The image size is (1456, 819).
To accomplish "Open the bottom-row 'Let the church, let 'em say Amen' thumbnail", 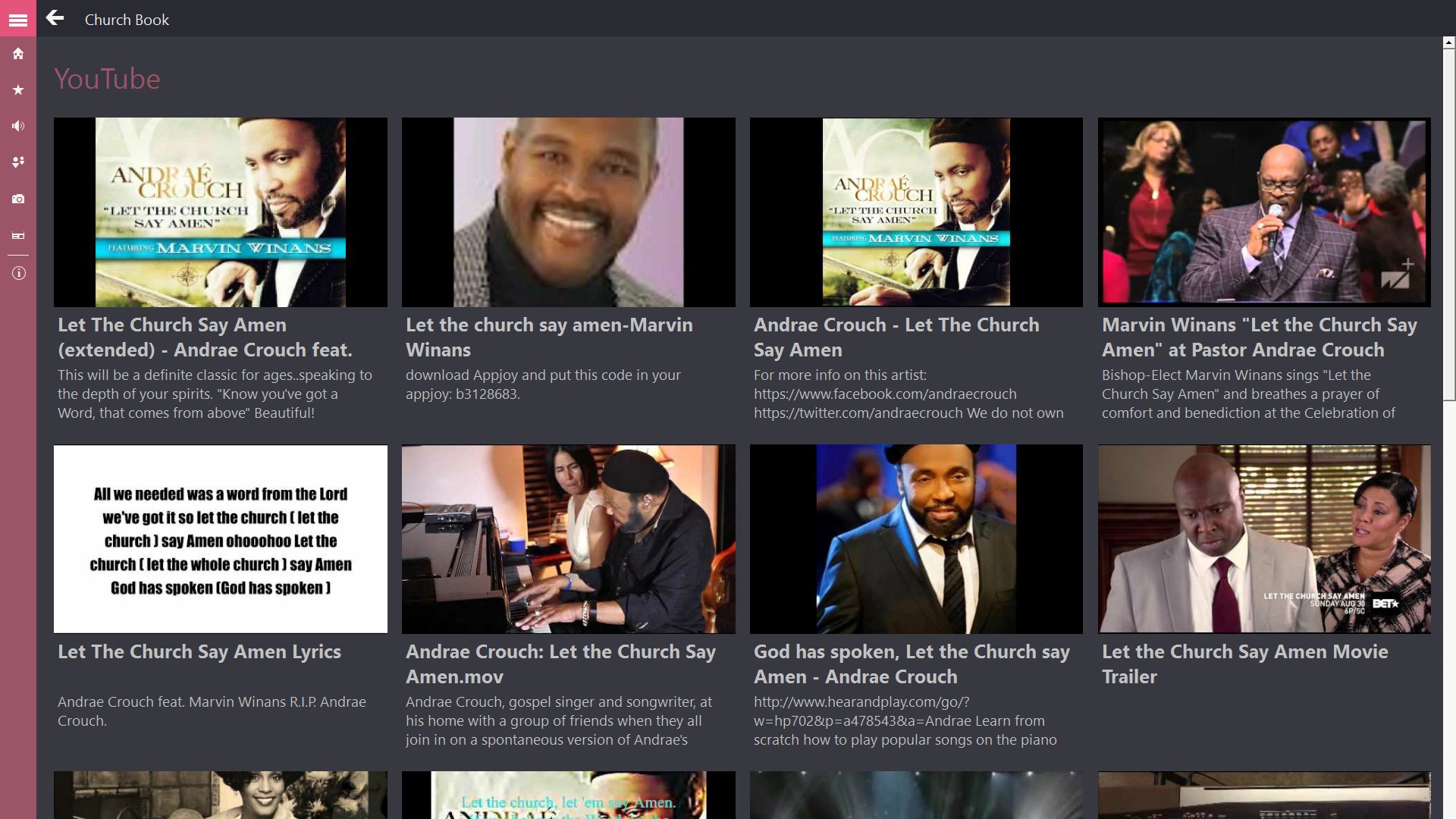I will (568, 795).
